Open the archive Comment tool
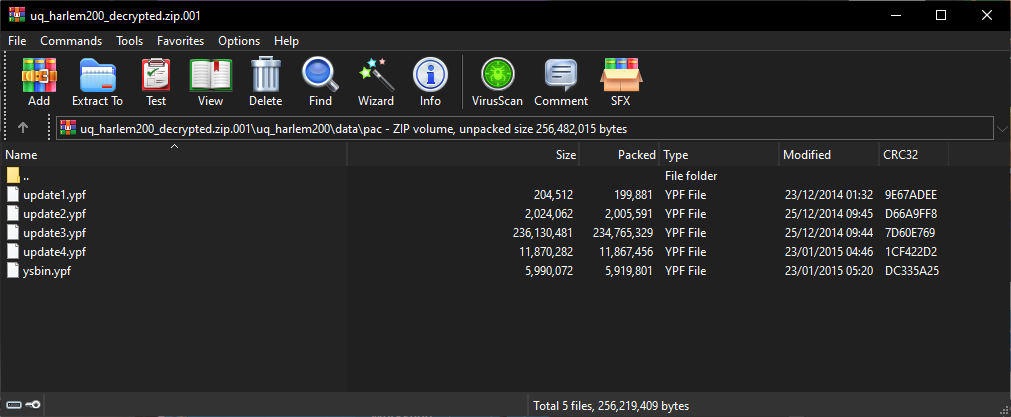This screenshot has width=1011, height=417. tap(560, 82)
